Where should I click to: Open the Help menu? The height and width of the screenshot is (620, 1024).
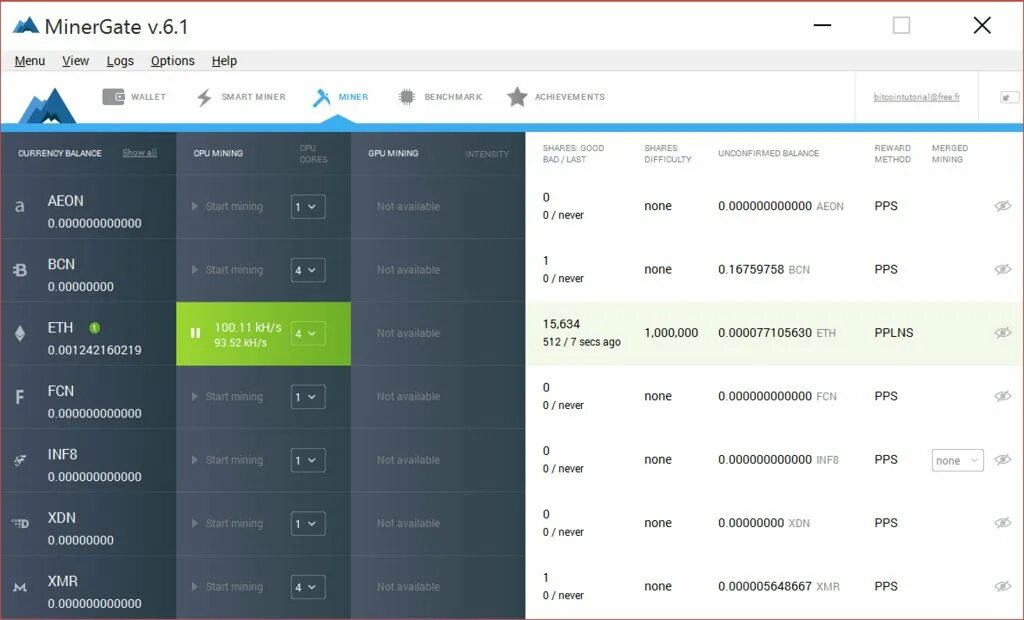(224, 61)
